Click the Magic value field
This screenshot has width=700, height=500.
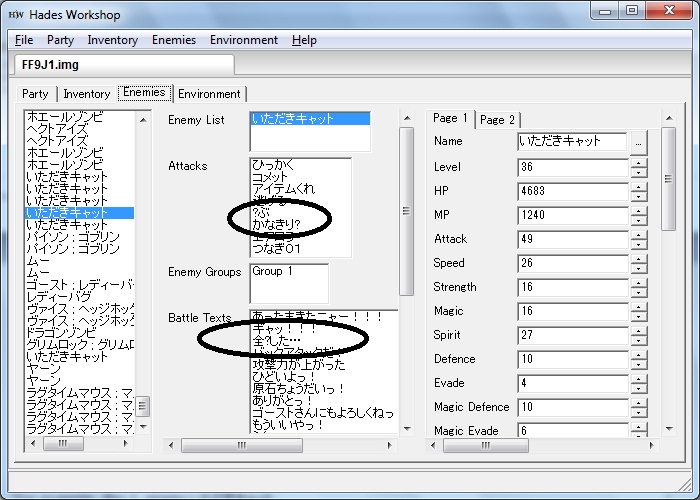(573, 311)
